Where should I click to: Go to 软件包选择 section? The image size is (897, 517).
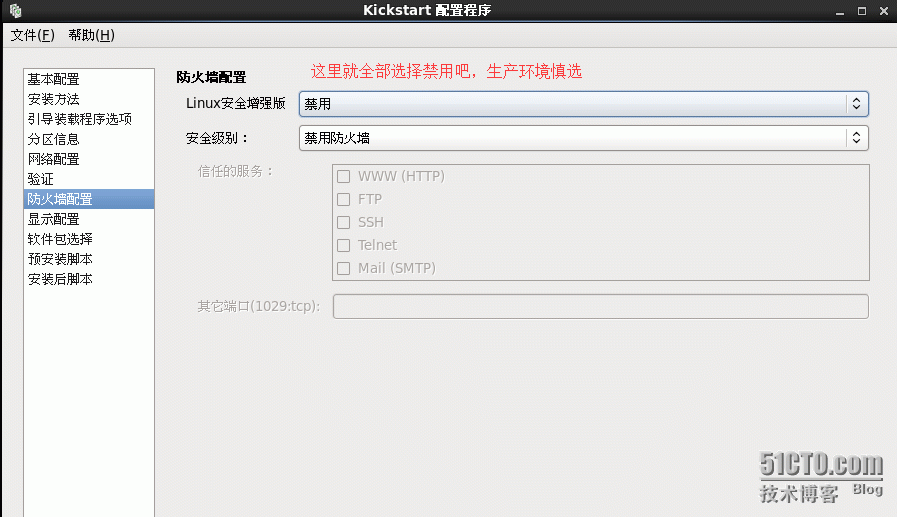(x=89, y=239)
